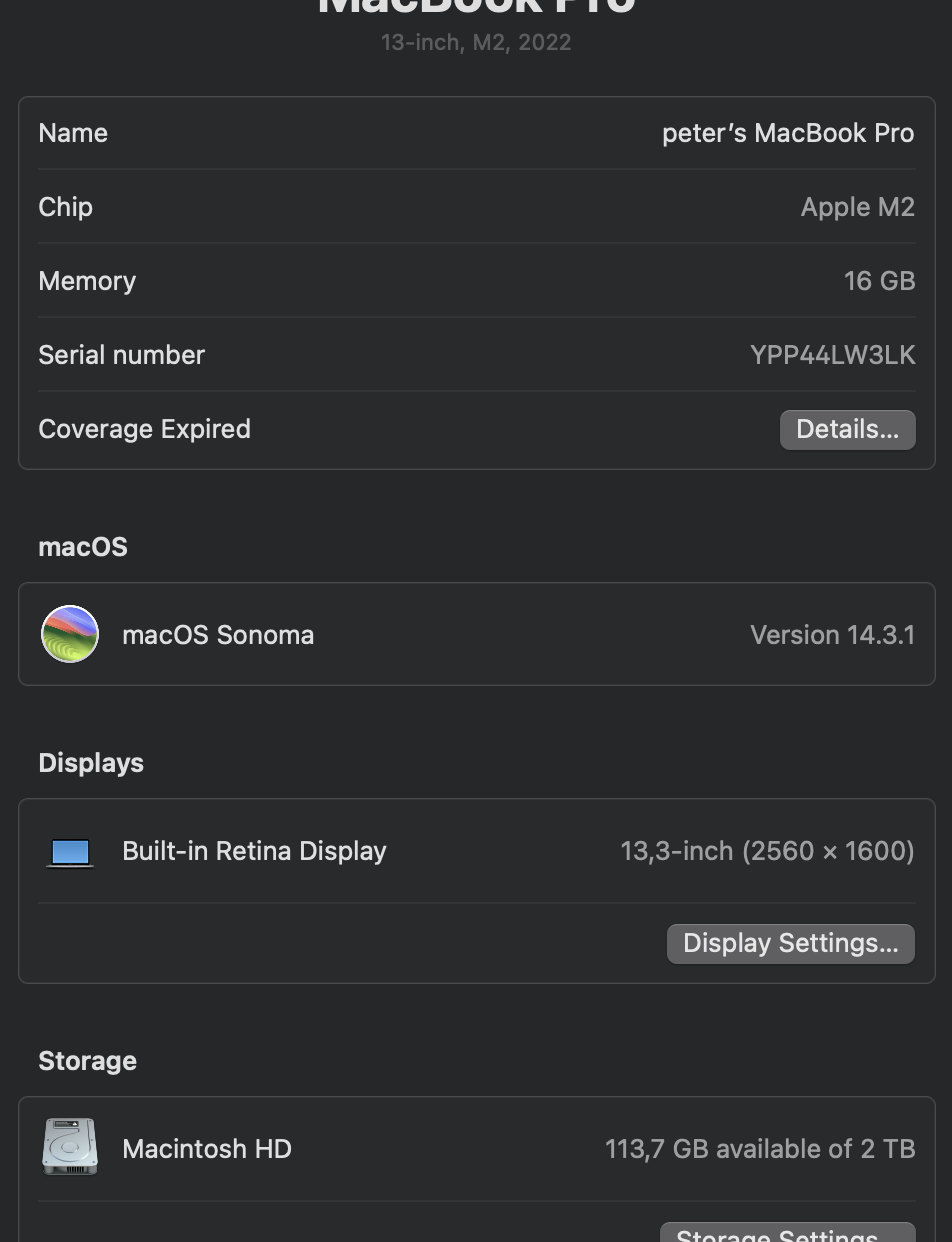952x1242 pixels.
Task: Click the Coverage Expired label
Action: tap(144, 429)
